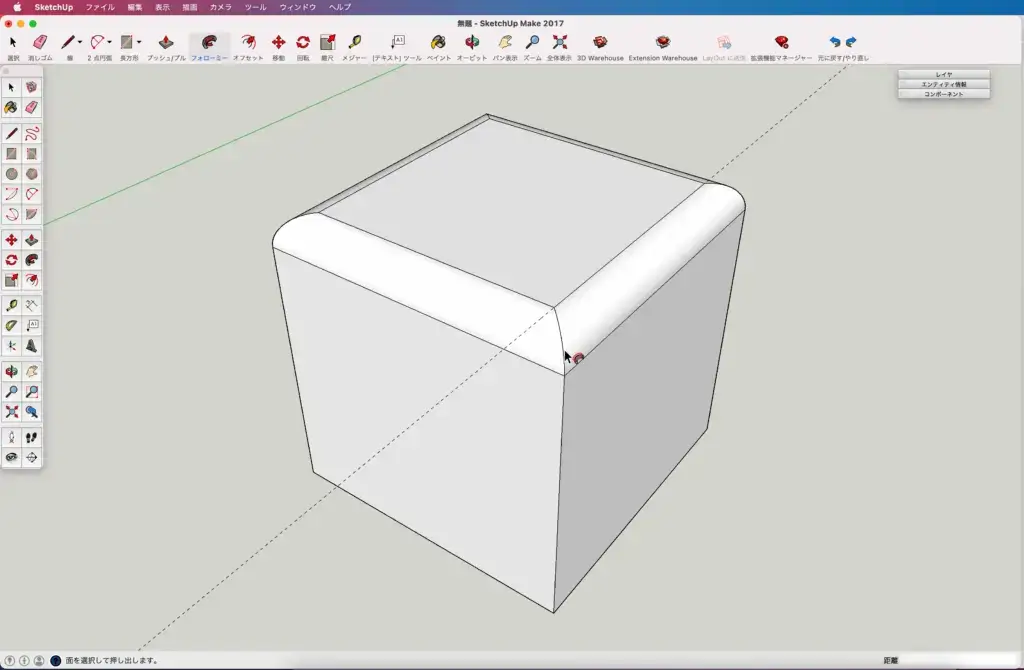Open the Apple menu
Viewport: 1024px width, 670px height.
(x=17, y=7)
